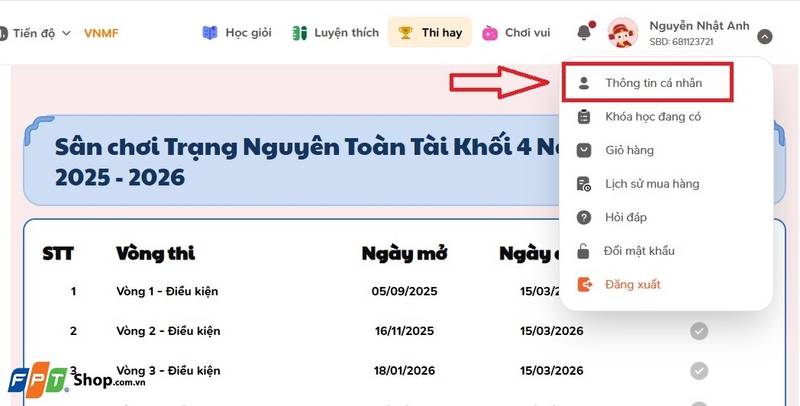Click the Luyện thích green notebook icon
800x406 pixels.
pos(299,33)
